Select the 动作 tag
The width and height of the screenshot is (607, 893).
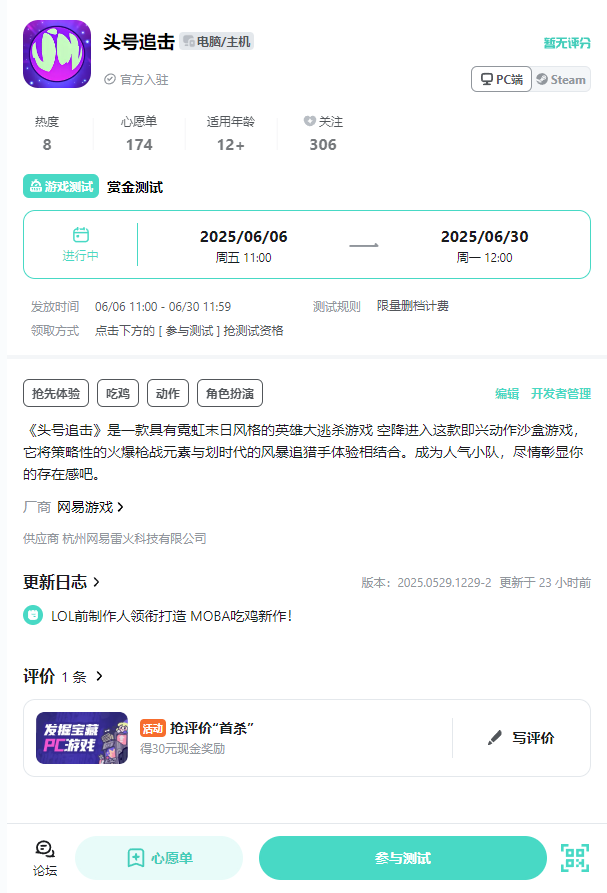tap(167, 393)
